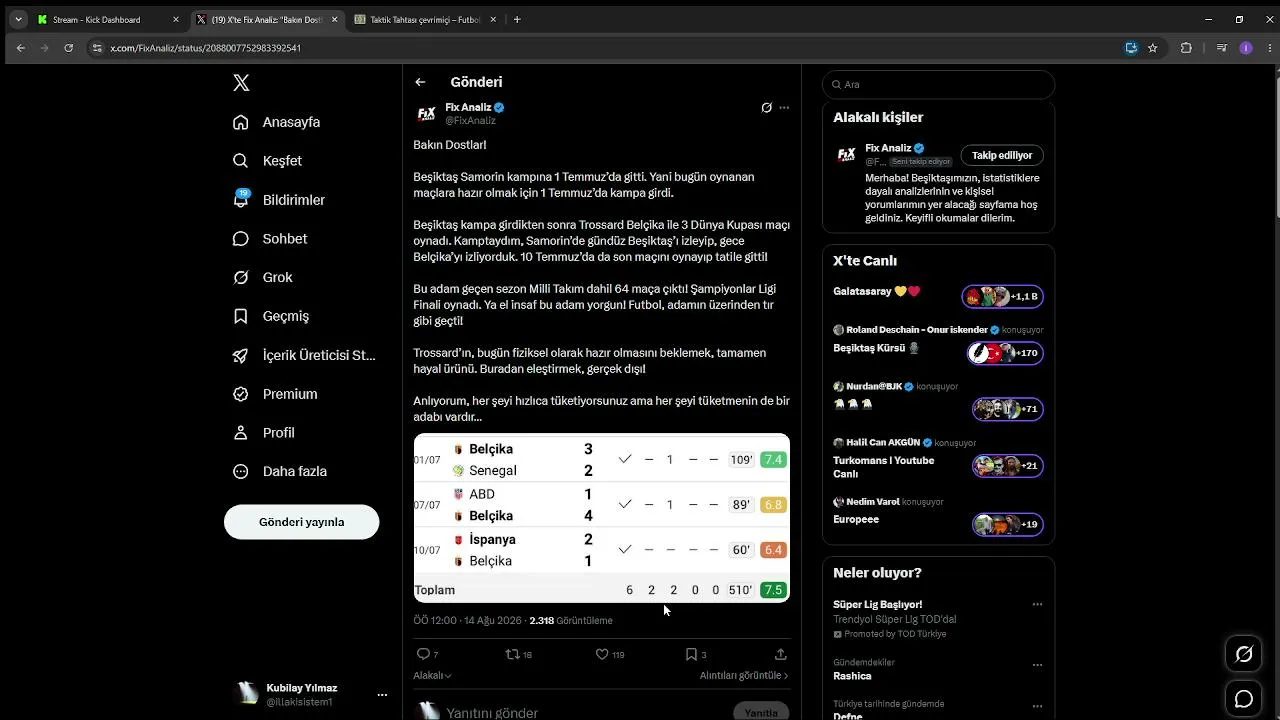Open account menu for Kubilay Yılmaz
The width and height of the screenshot is (1280, 720).
pos(382,694)
